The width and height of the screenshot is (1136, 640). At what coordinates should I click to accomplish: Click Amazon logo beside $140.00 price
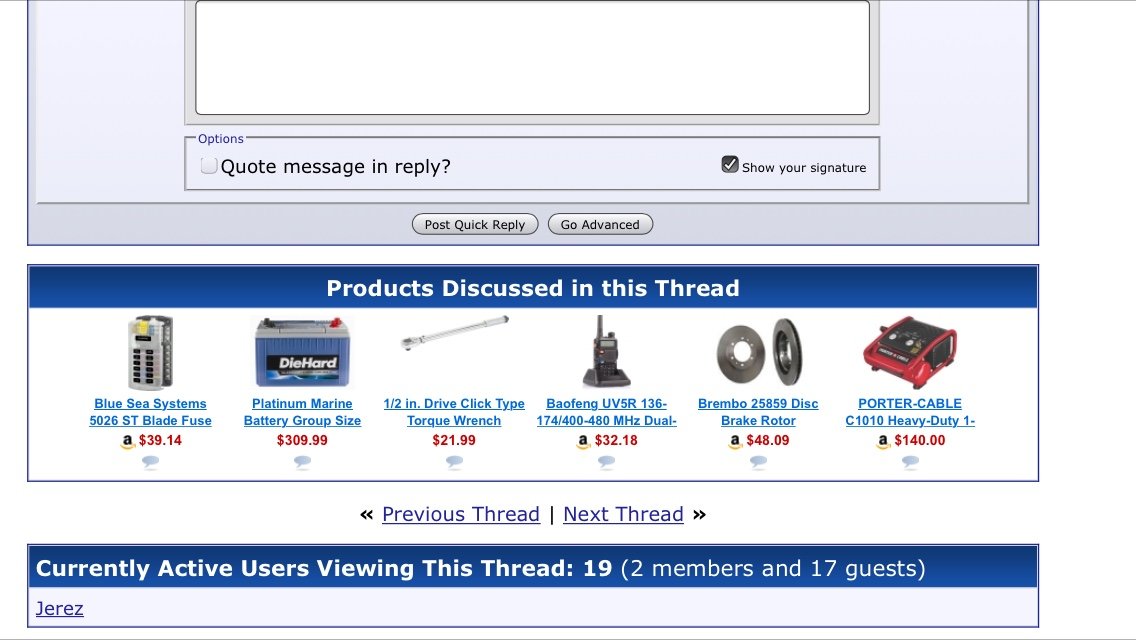(x=883, y=441)
